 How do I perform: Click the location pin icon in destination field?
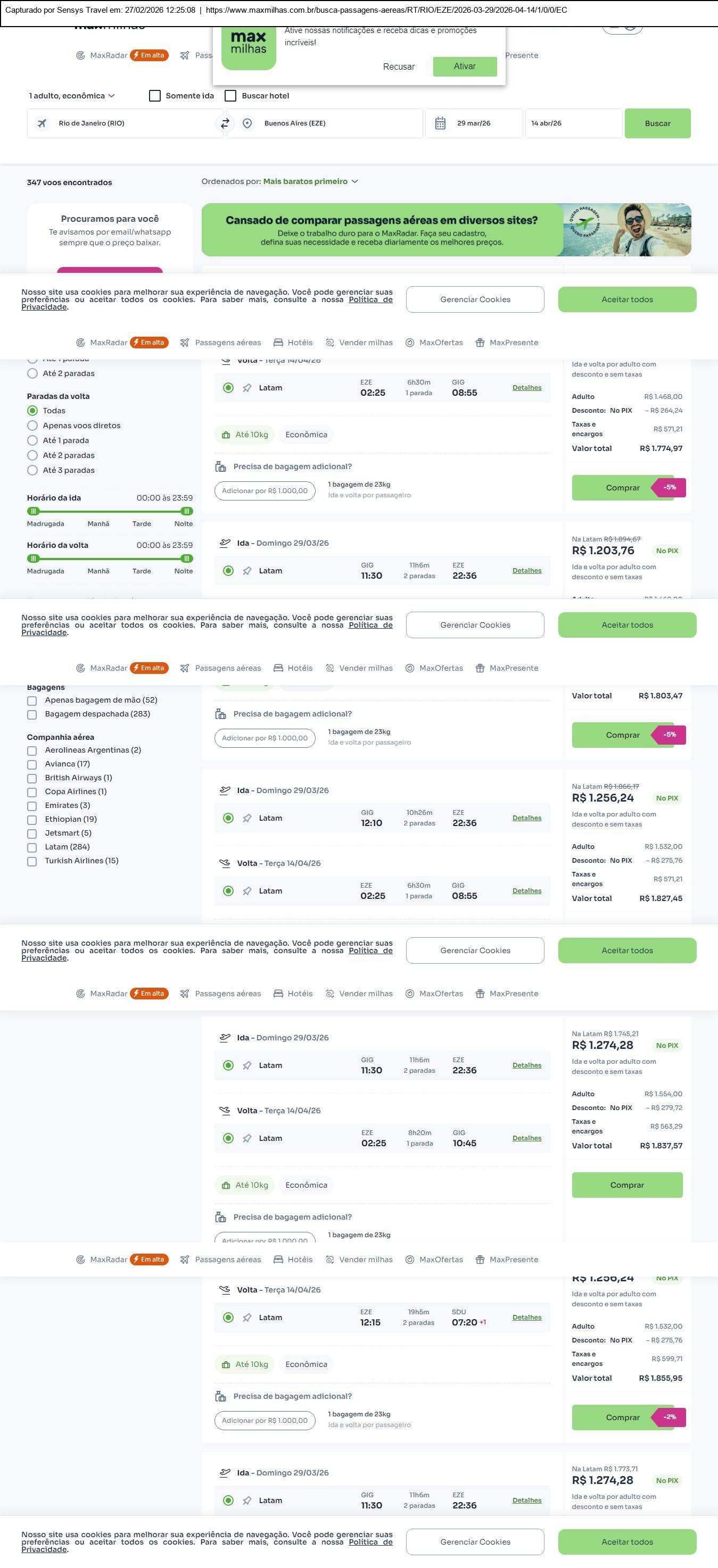pyautogui.click(x=247, y=123)
